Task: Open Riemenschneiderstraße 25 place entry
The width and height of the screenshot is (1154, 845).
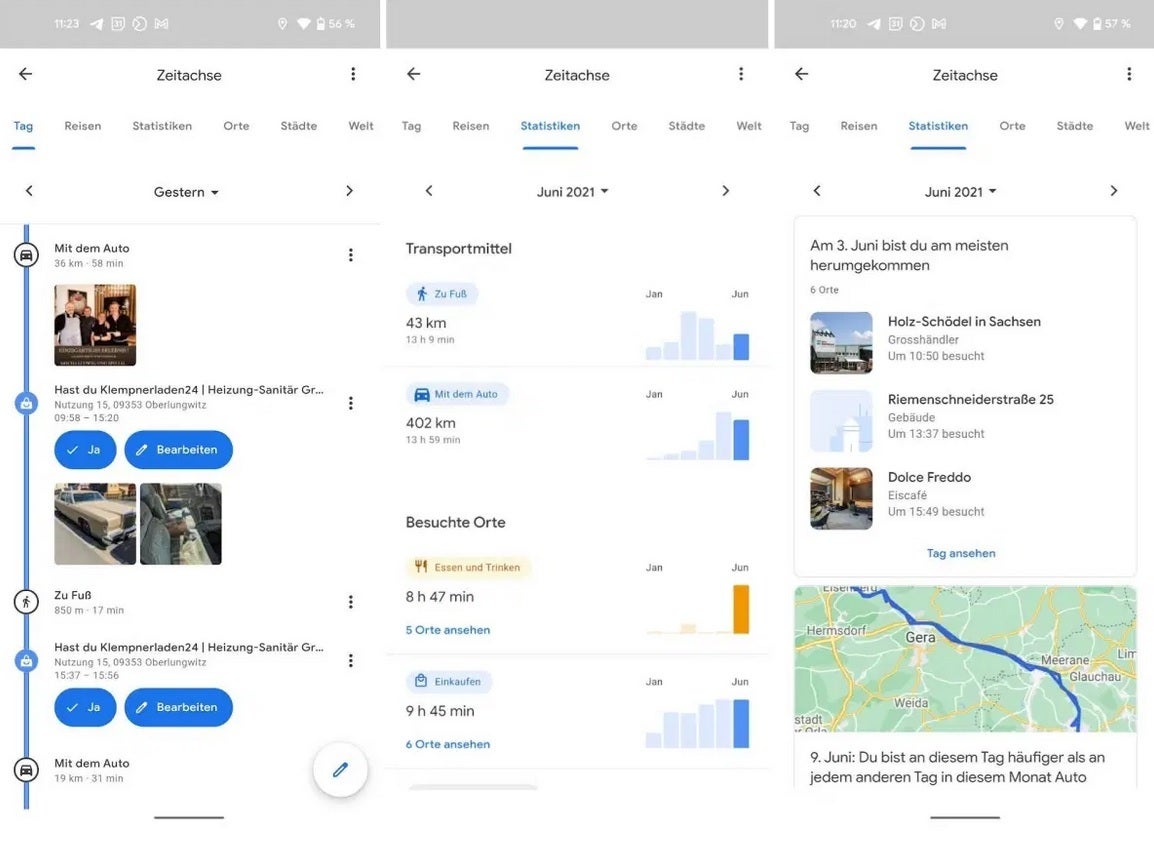Action: click(x=966, y=420)
